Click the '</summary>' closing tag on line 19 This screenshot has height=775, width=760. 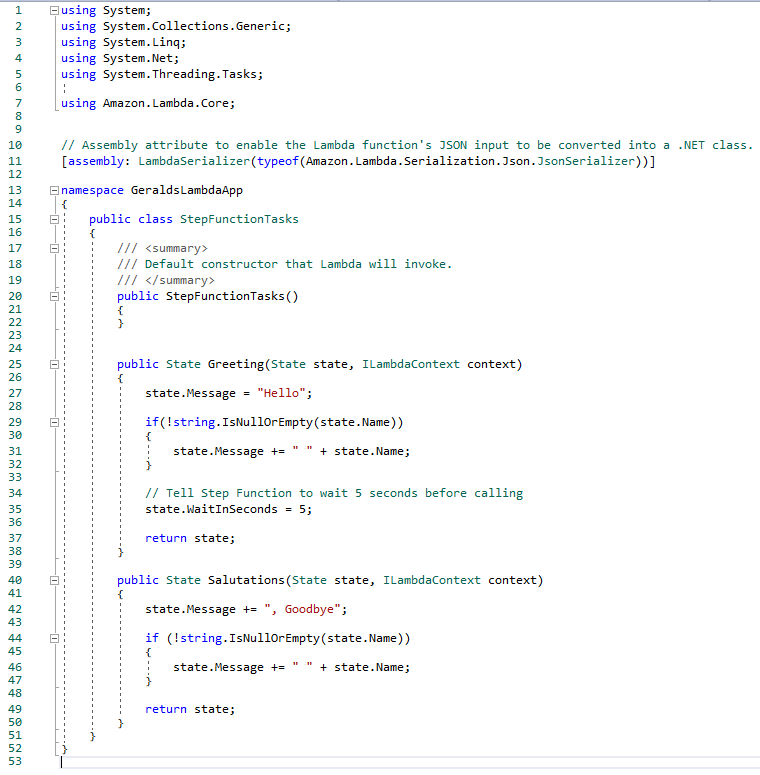pyautogui.click(x=179, y=280)
